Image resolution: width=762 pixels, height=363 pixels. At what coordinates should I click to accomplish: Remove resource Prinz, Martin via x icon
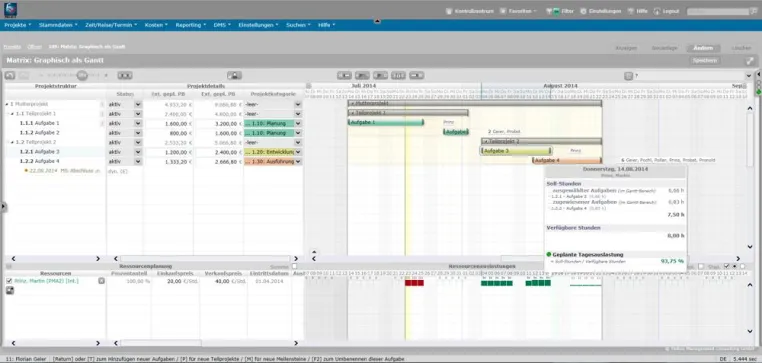[x=101, y=281]
